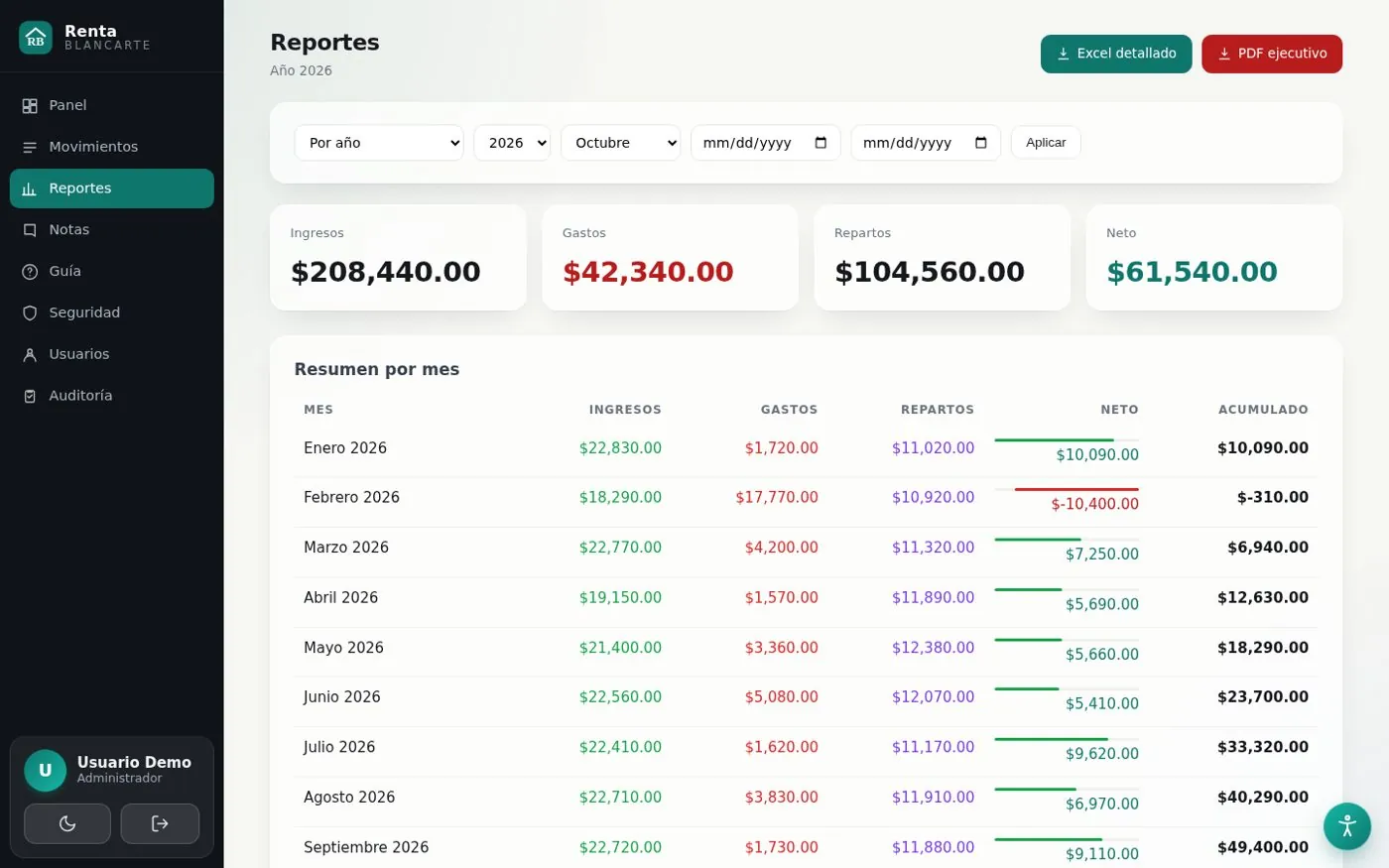
Task: Click the Usuarios person icon
Action: pos(30,354)
